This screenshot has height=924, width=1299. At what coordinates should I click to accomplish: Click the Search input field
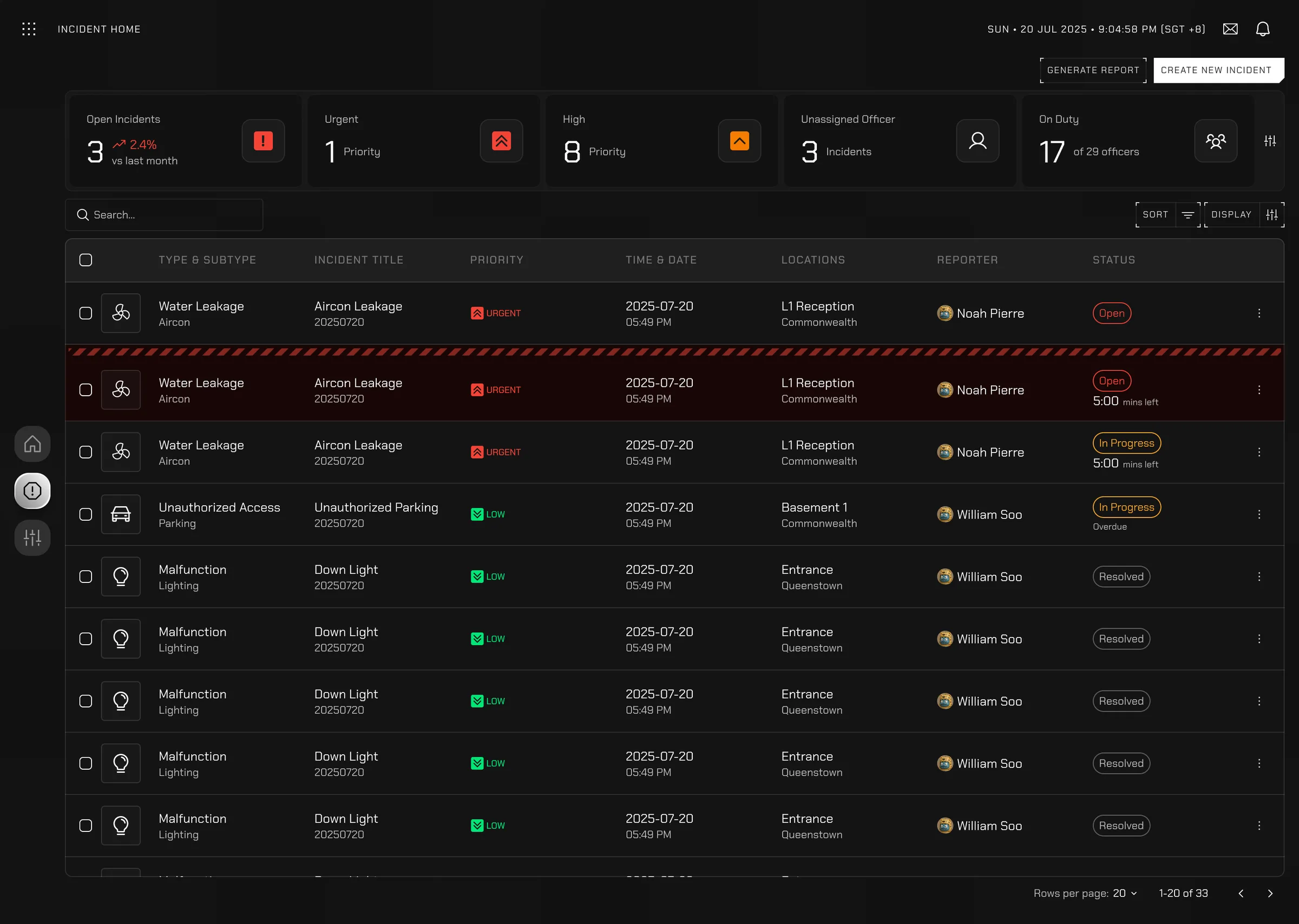[x=164, y=214]
